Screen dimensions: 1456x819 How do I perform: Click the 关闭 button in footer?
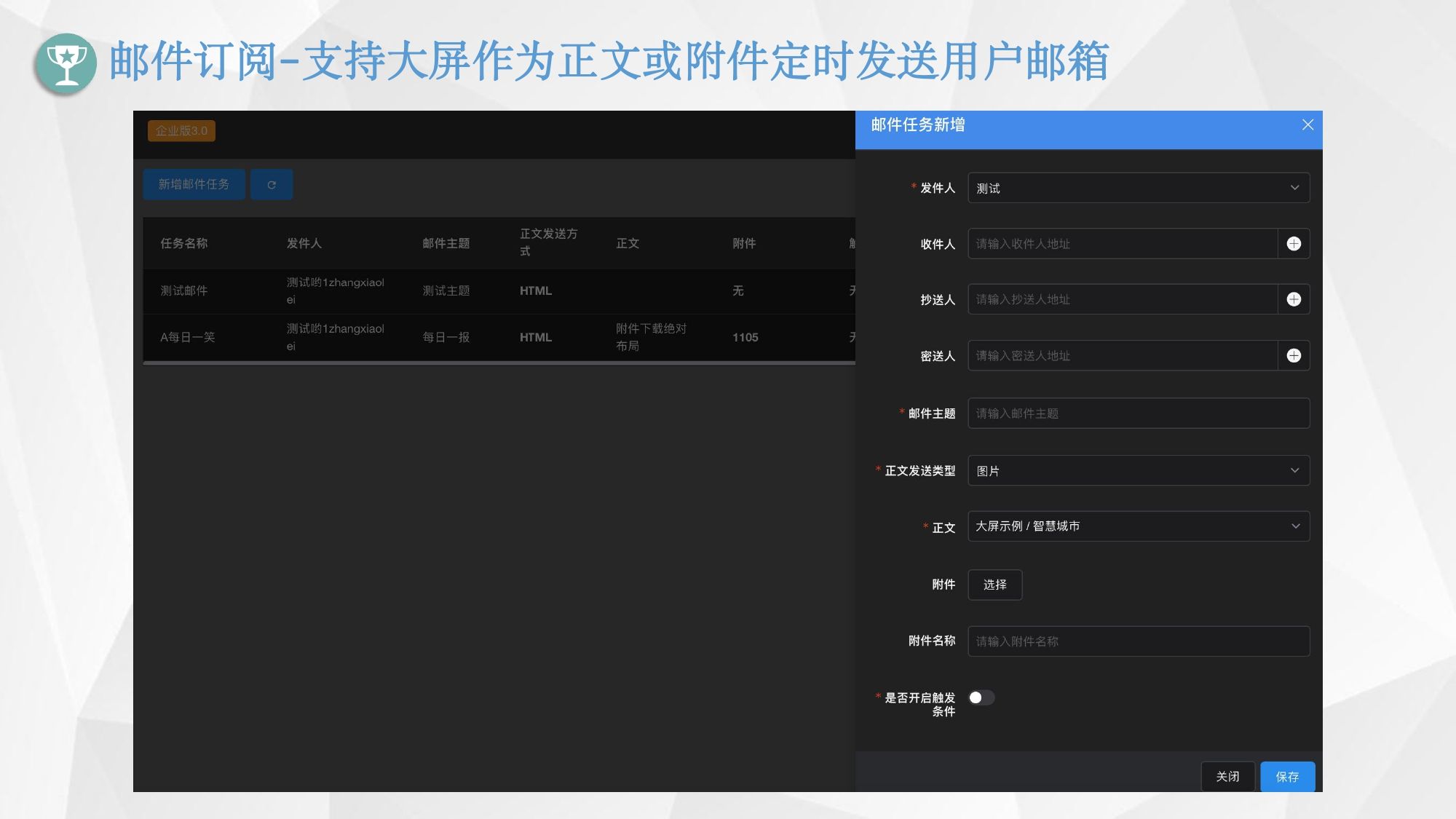[x=1227, y=777]
